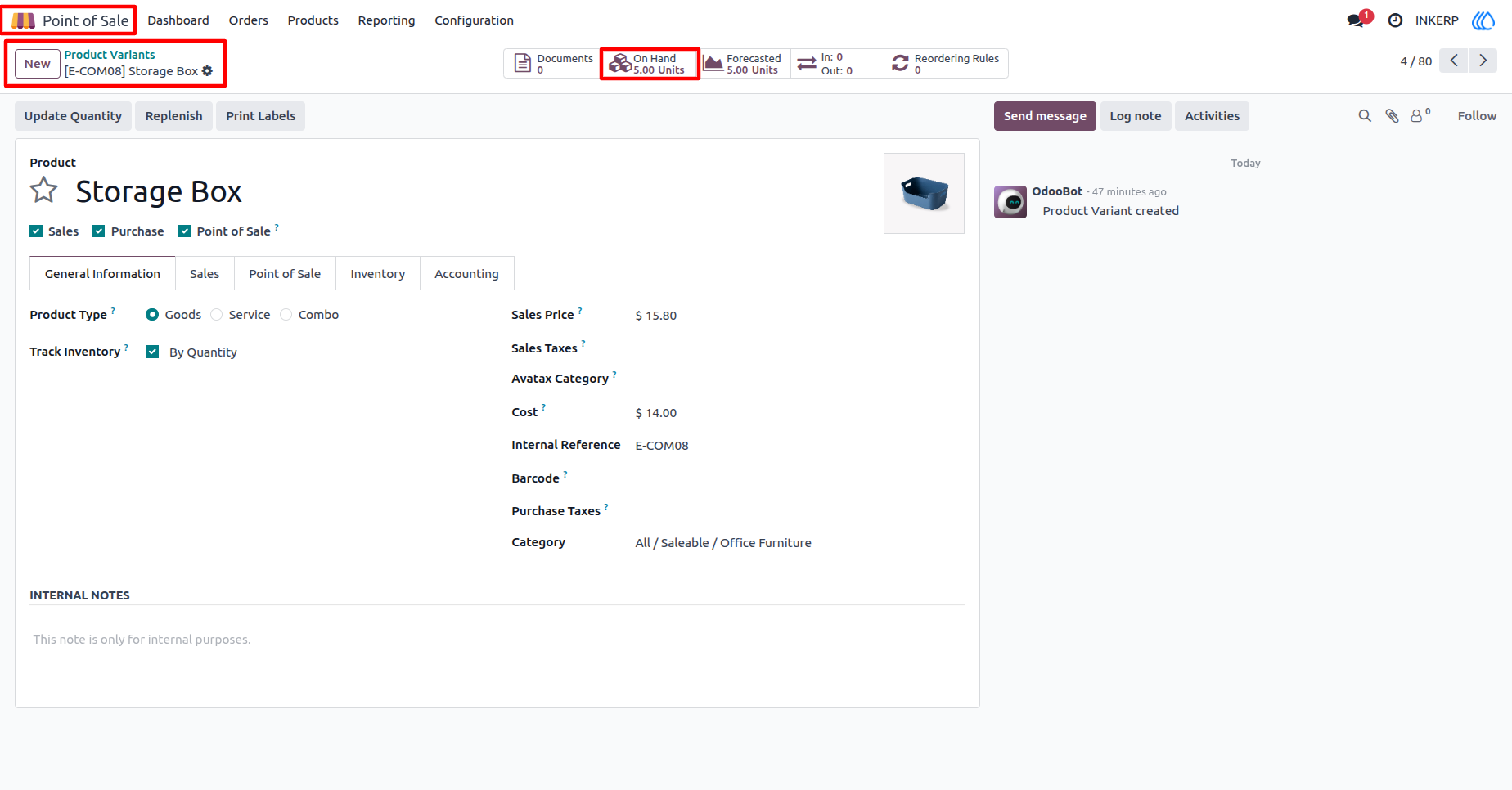Open the Forecasted 5.00 Units report
Image resolution: width=1512 pixels, height=790 pixels.
[x=744, y=64]
